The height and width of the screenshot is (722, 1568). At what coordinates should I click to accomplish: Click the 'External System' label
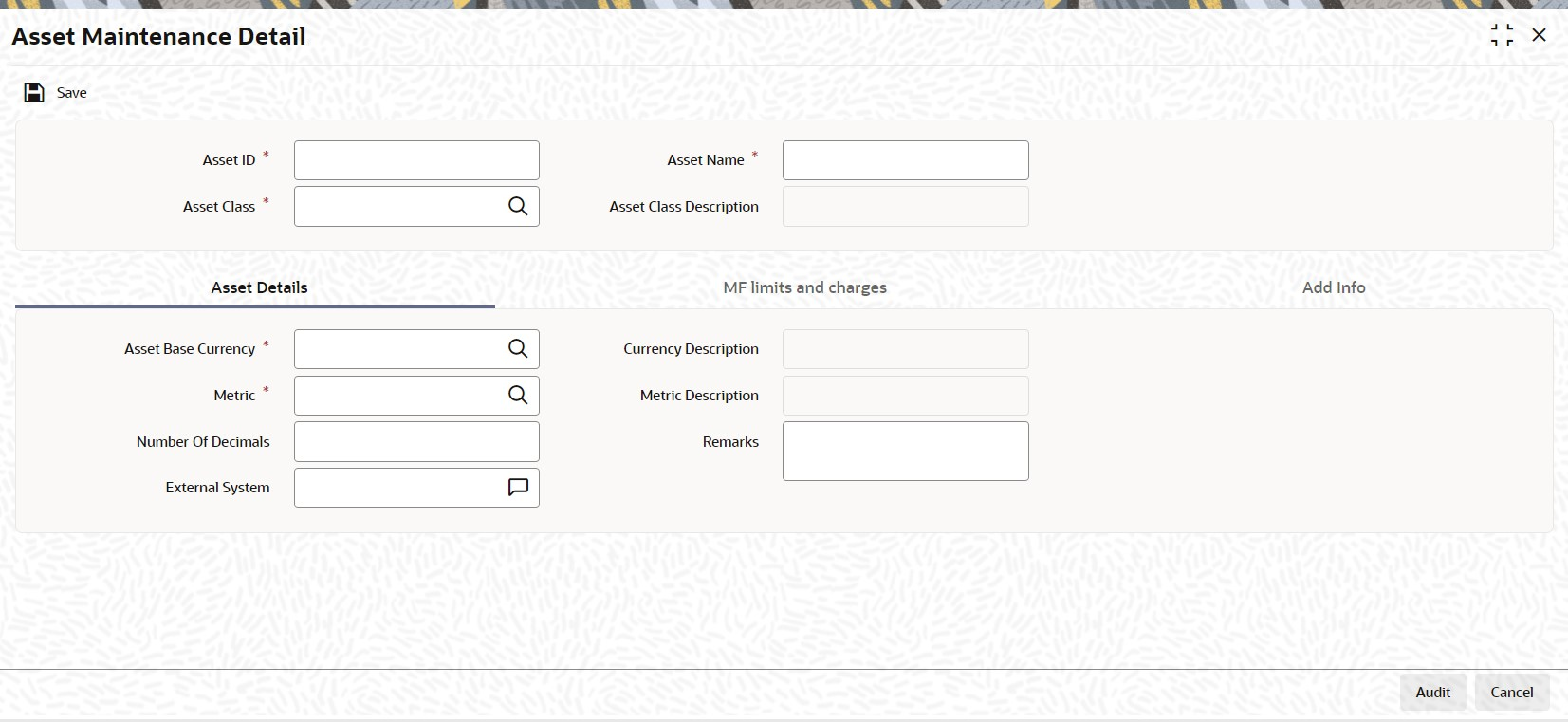tap(217, 488)
